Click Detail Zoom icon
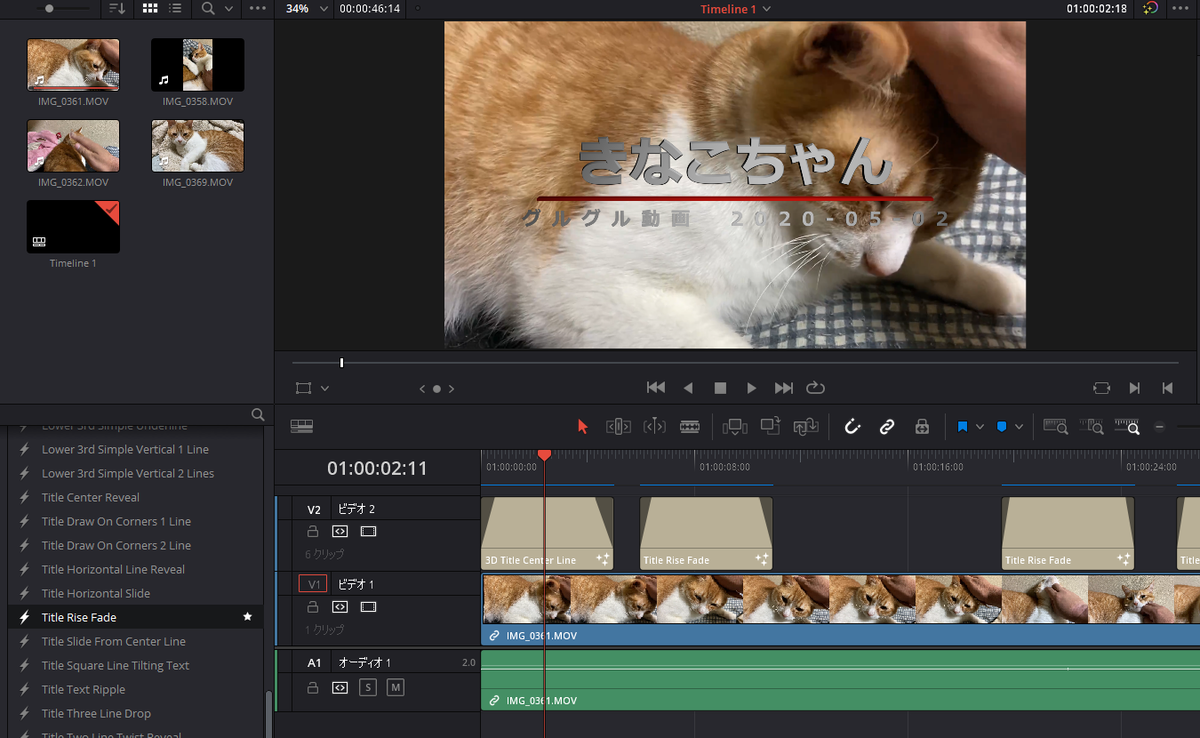 point(1091,427)
